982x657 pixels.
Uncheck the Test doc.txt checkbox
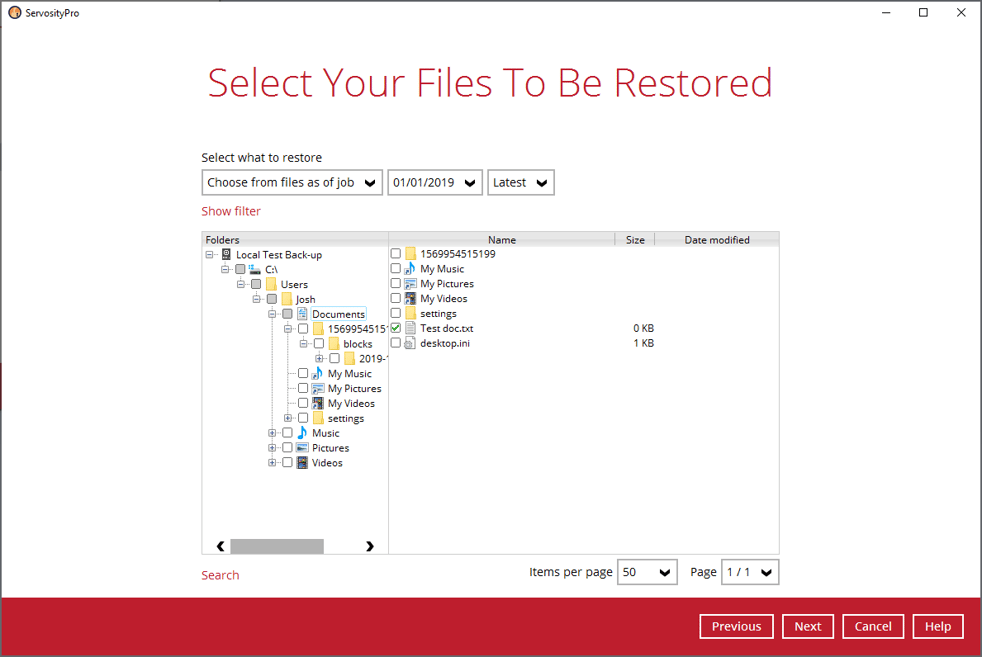(395, 327)
